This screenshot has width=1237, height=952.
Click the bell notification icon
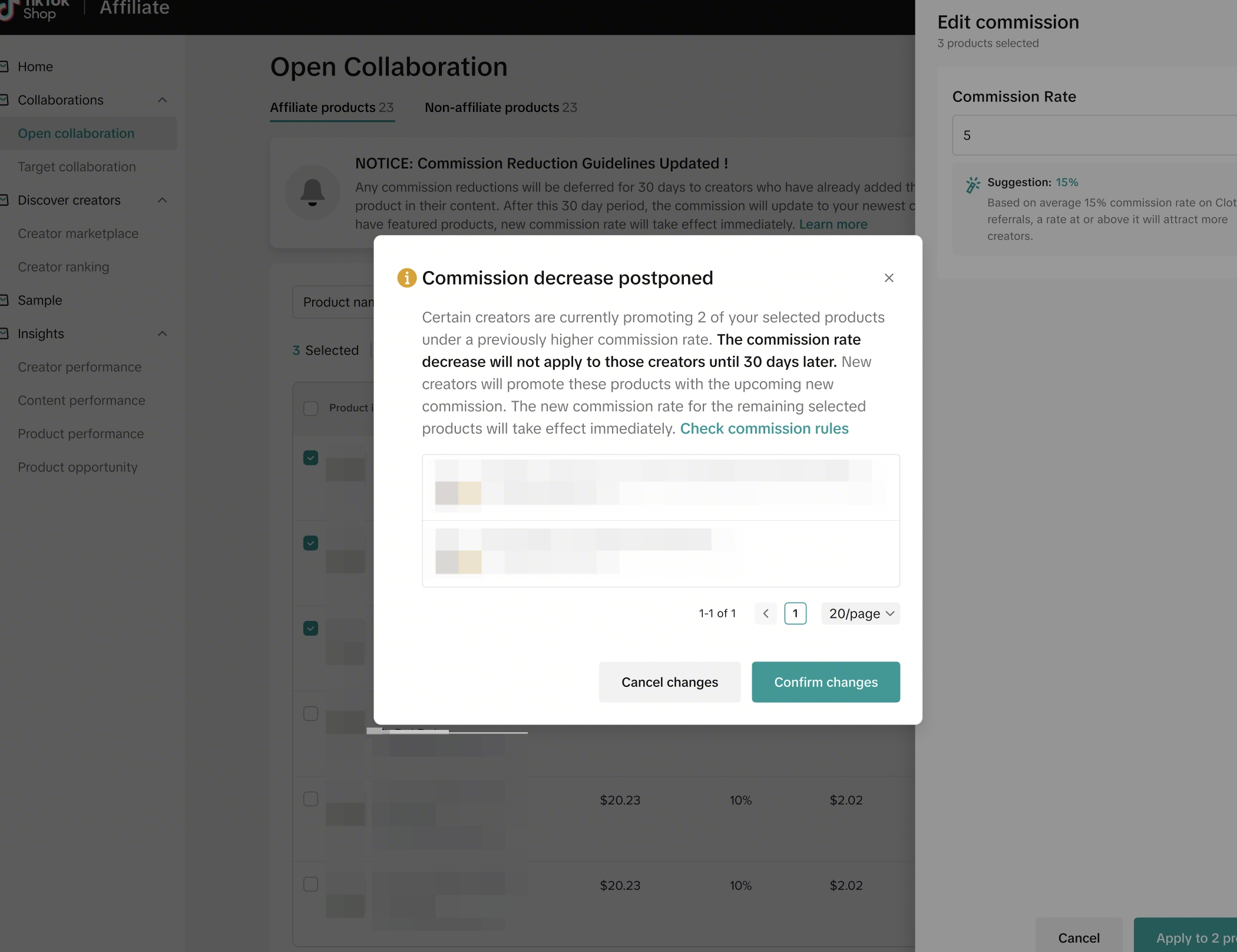tap(312, 193)
